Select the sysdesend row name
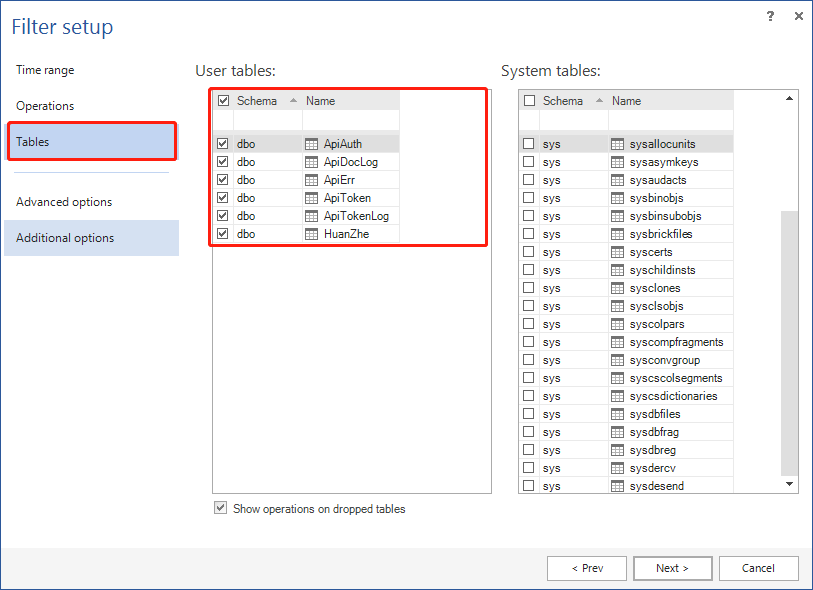 (x=657, y=486)
